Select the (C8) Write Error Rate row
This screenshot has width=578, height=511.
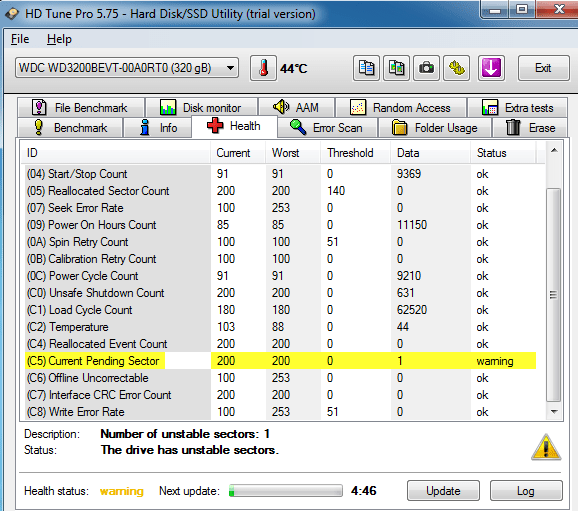coord(281,411)
